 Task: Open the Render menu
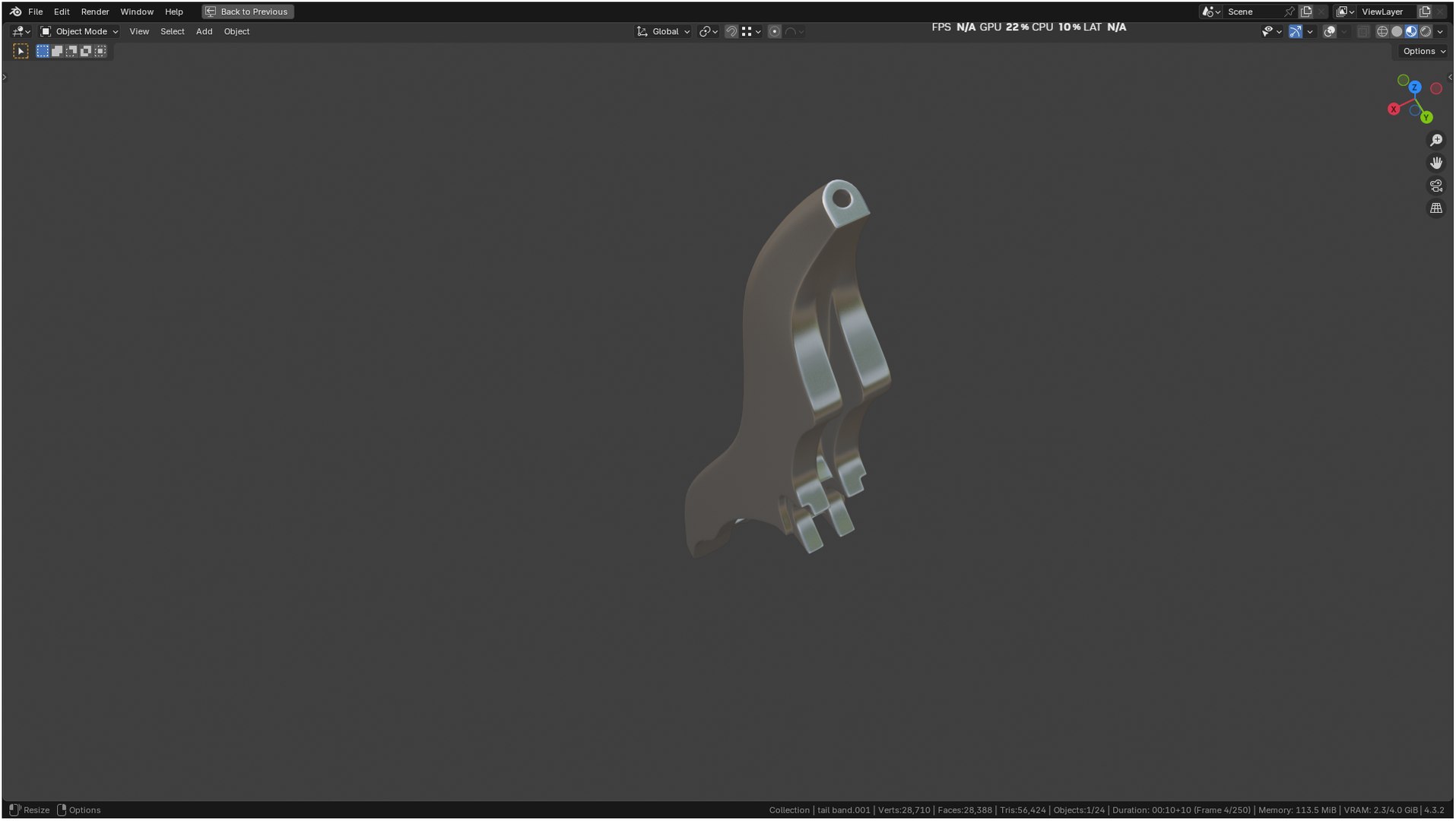click(x=95, y=11)
